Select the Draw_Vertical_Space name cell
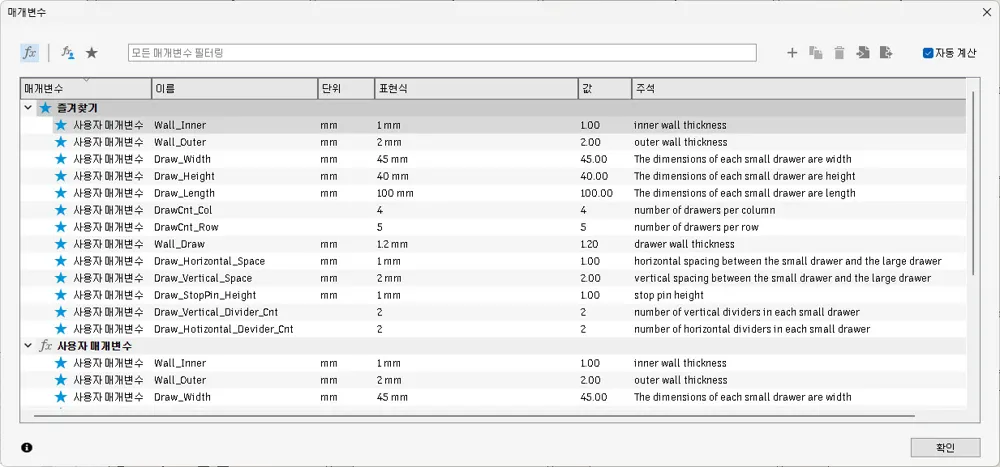This screenshot has height=467, width=1000. tap(203, 278)
